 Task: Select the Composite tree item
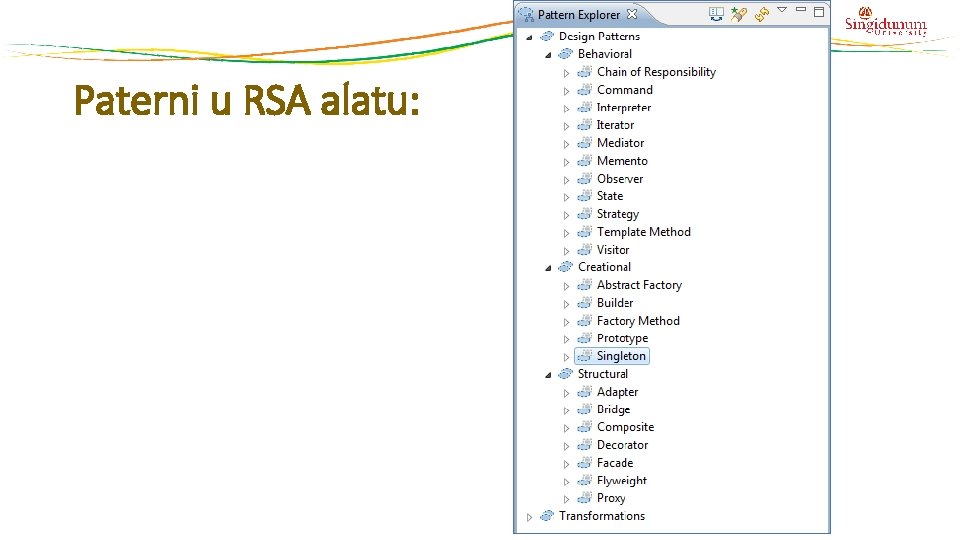(x=625, y=427)
